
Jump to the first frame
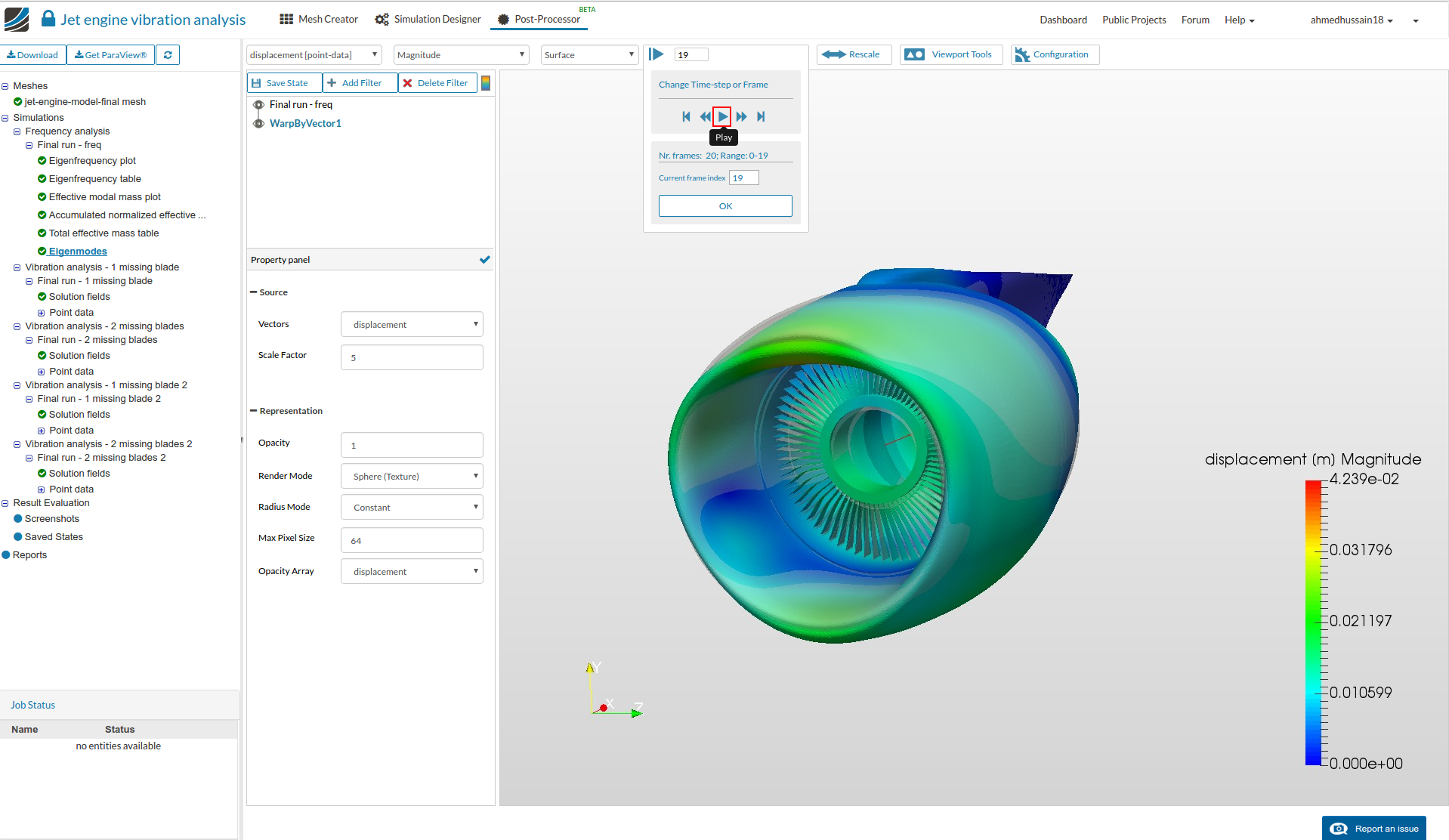(686, 116)
